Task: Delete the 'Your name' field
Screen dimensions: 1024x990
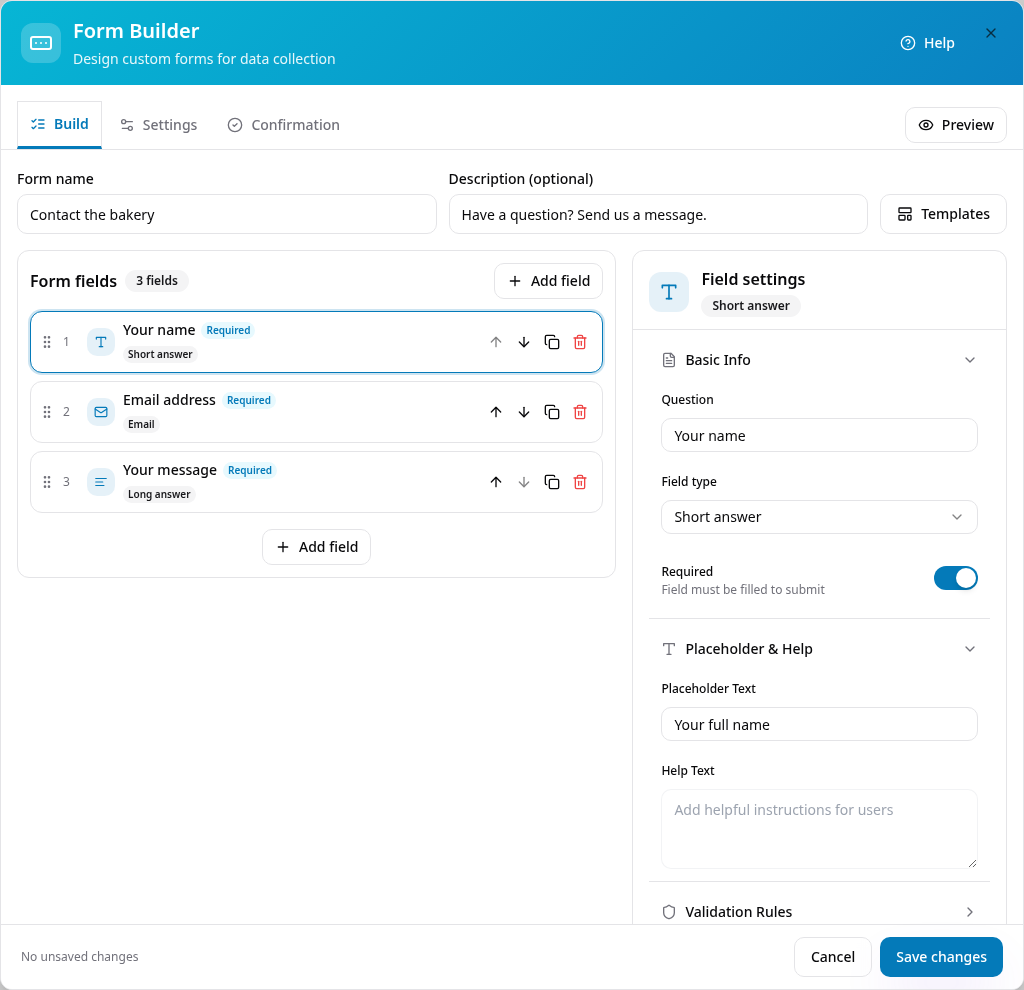Action: coord(580,342)
